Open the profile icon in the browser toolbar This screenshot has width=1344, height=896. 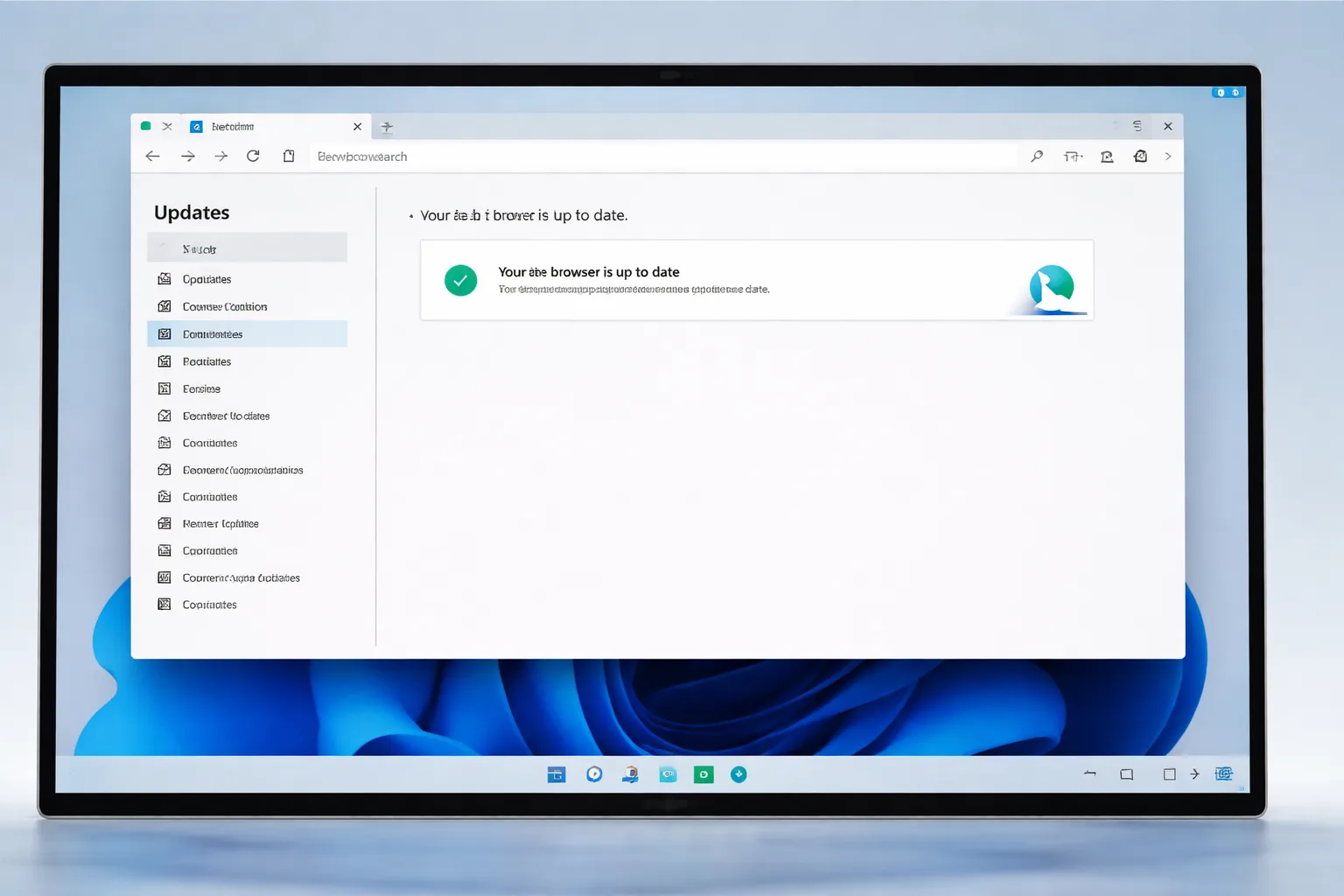coord(1107,157)
